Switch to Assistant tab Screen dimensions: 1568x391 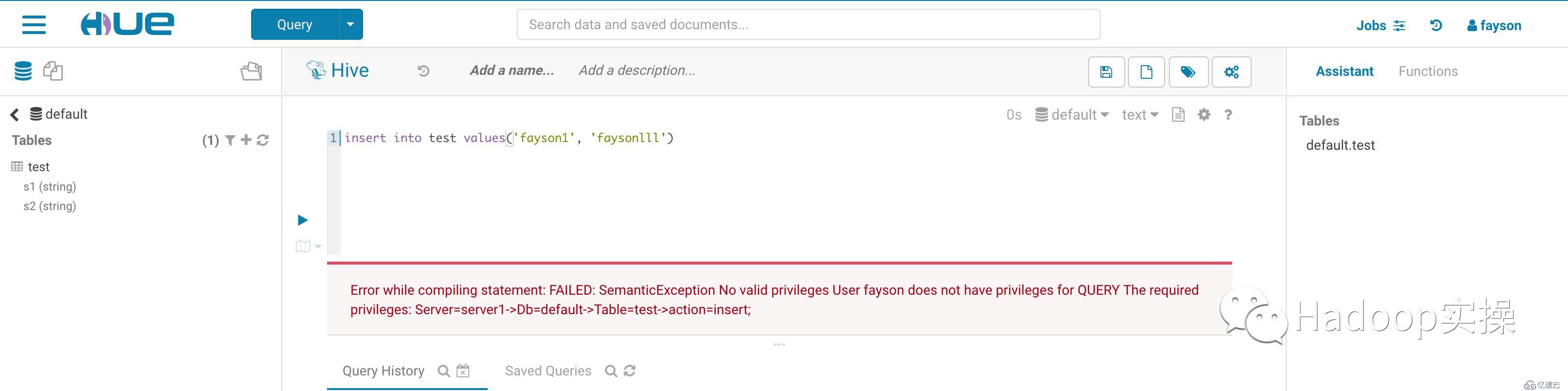pos(1345,71)
